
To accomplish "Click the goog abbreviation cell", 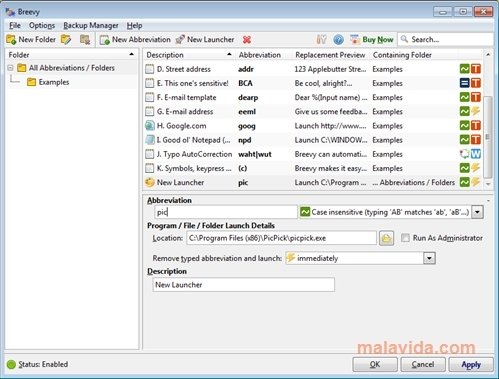I will pos(247,126).
